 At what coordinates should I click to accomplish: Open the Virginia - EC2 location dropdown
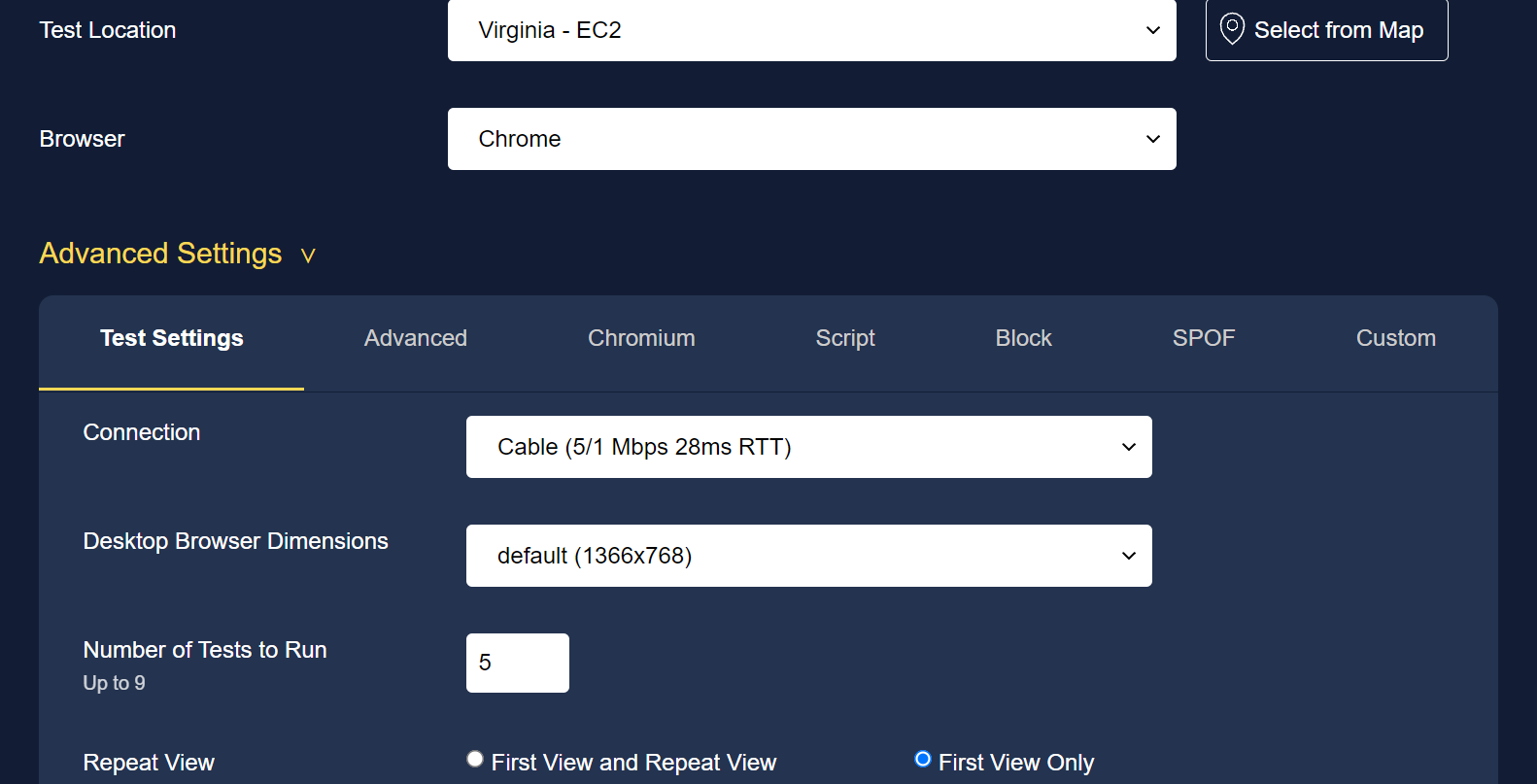812,30
